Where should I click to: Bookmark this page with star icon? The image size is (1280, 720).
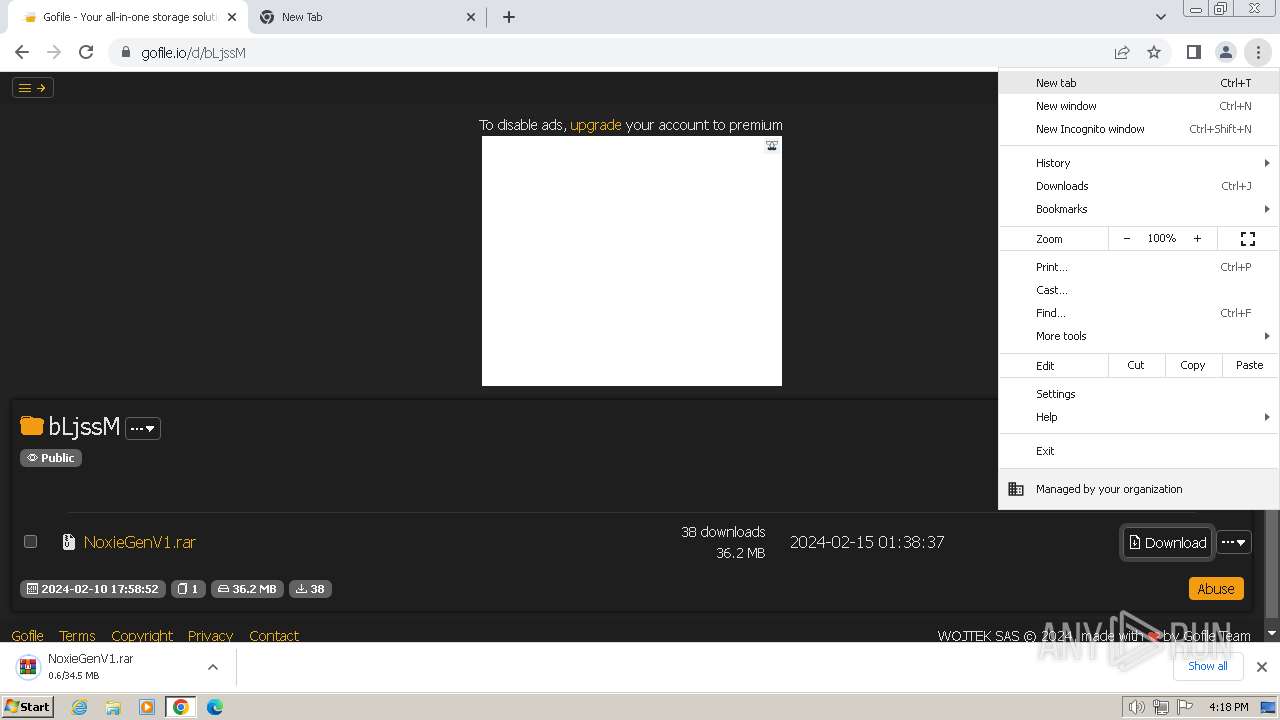pyautogui.click(x=1154, y=52)
